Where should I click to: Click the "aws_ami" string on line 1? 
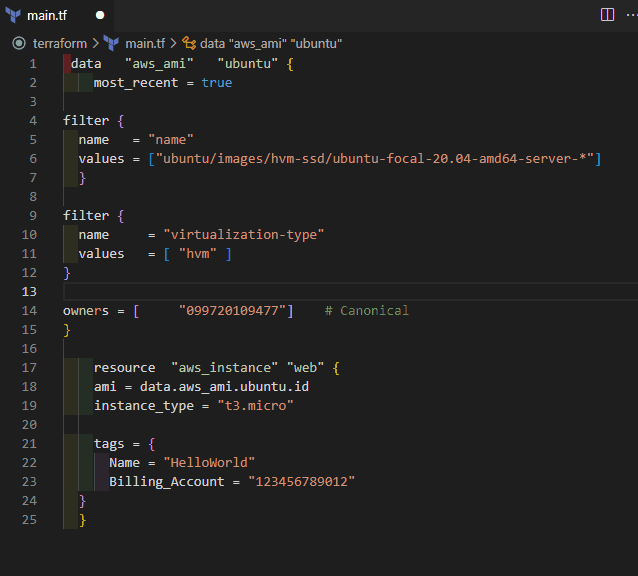pyautogui.click(x=159, y=64)
